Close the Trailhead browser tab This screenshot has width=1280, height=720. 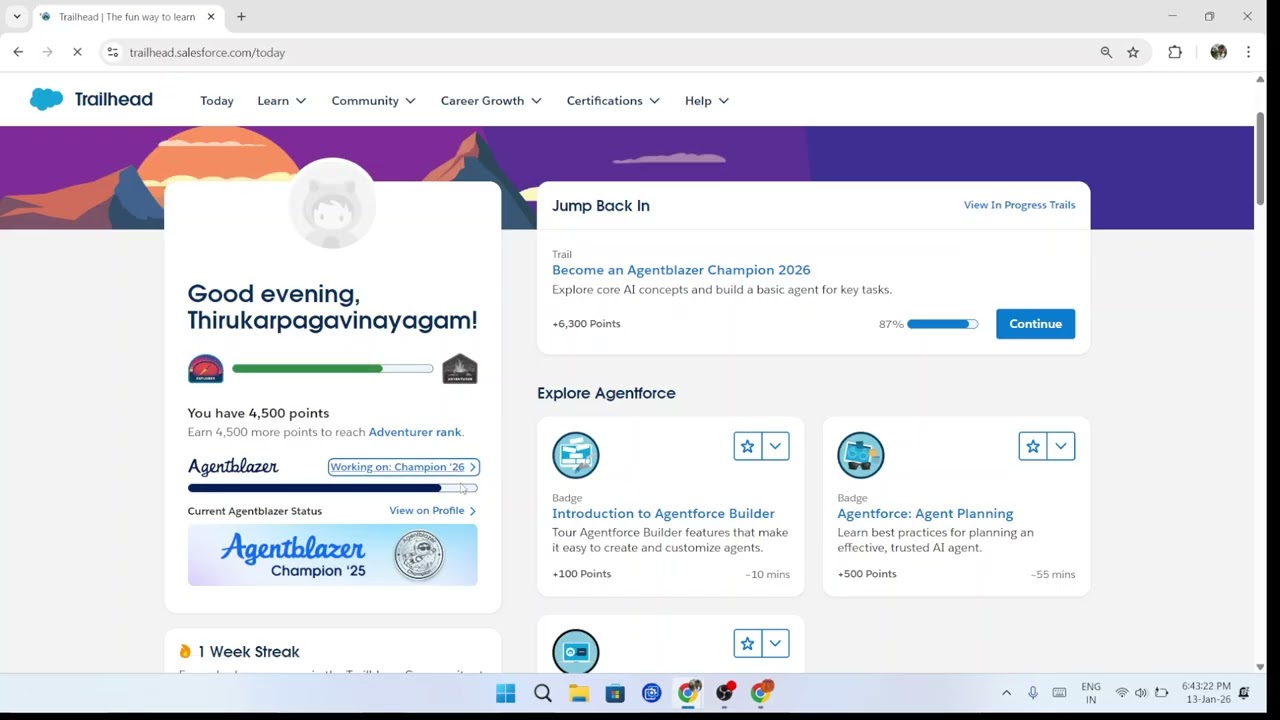tap(211, 17)
